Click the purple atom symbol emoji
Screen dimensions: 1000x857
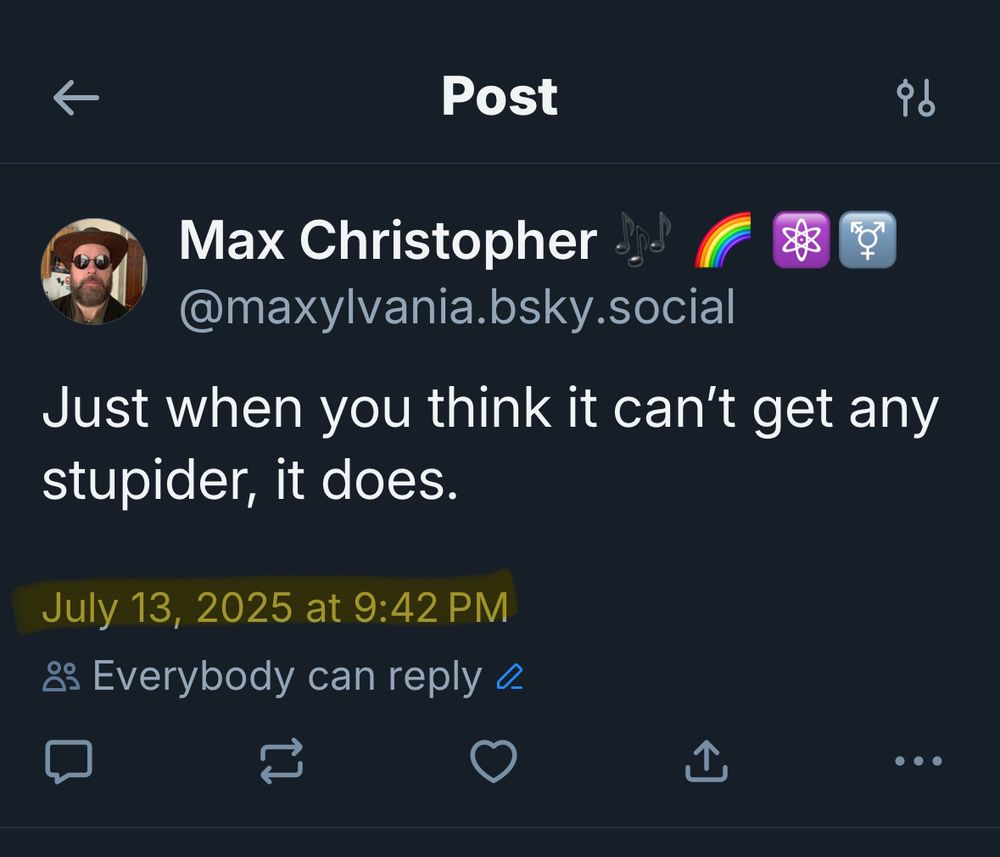tap(801, 242)
